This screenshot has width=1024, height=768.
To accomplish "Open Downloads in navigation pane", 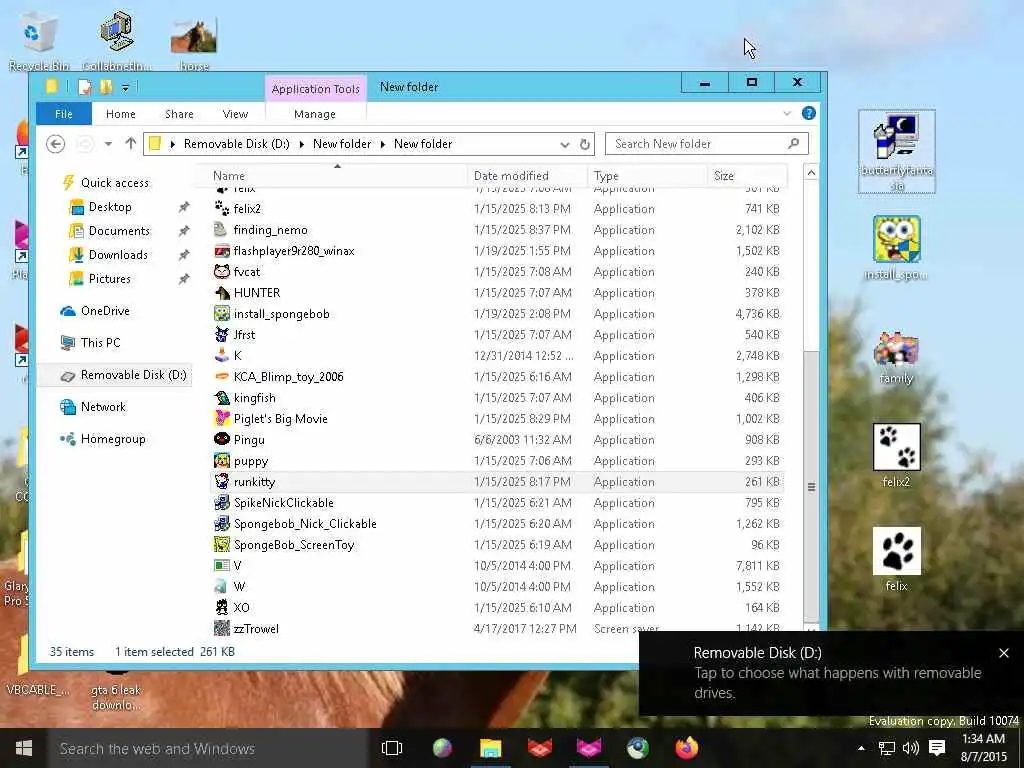I will 118,255.
